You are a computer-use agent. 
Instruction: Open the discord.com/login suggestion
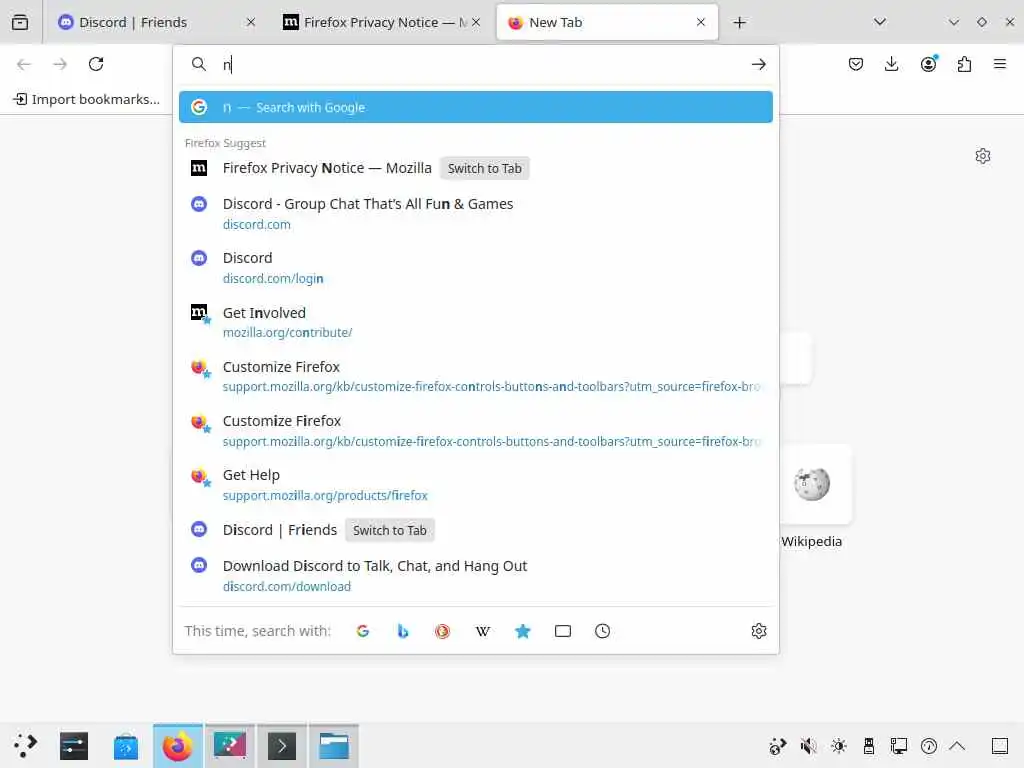(x=475, y=268)
